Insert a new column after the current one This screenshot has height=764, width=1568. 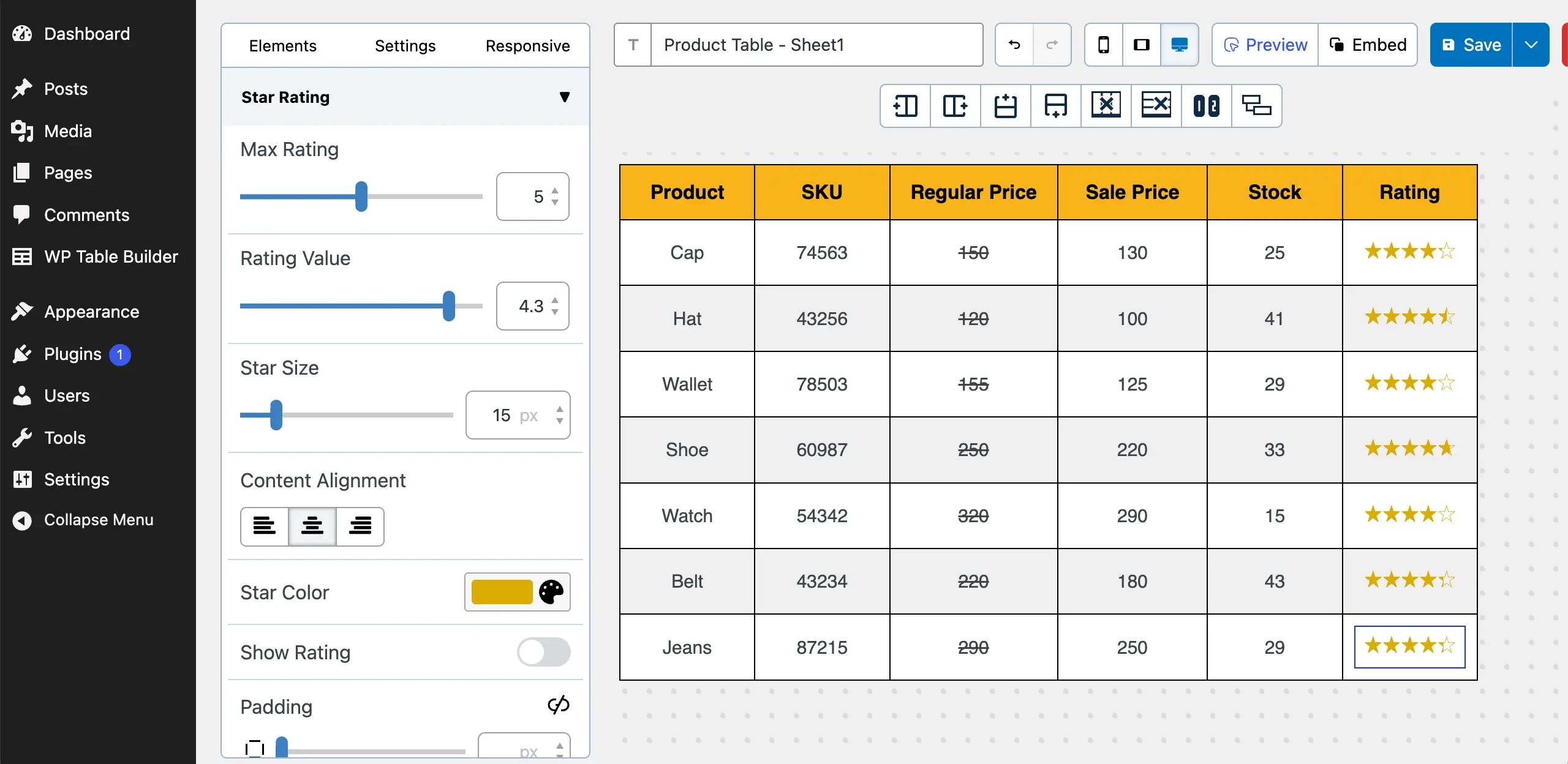[955, 105]
